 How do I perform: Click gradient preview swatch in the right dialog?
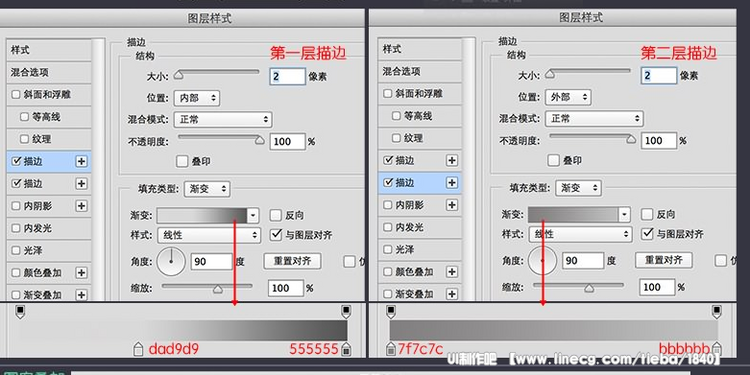point(573,215)
